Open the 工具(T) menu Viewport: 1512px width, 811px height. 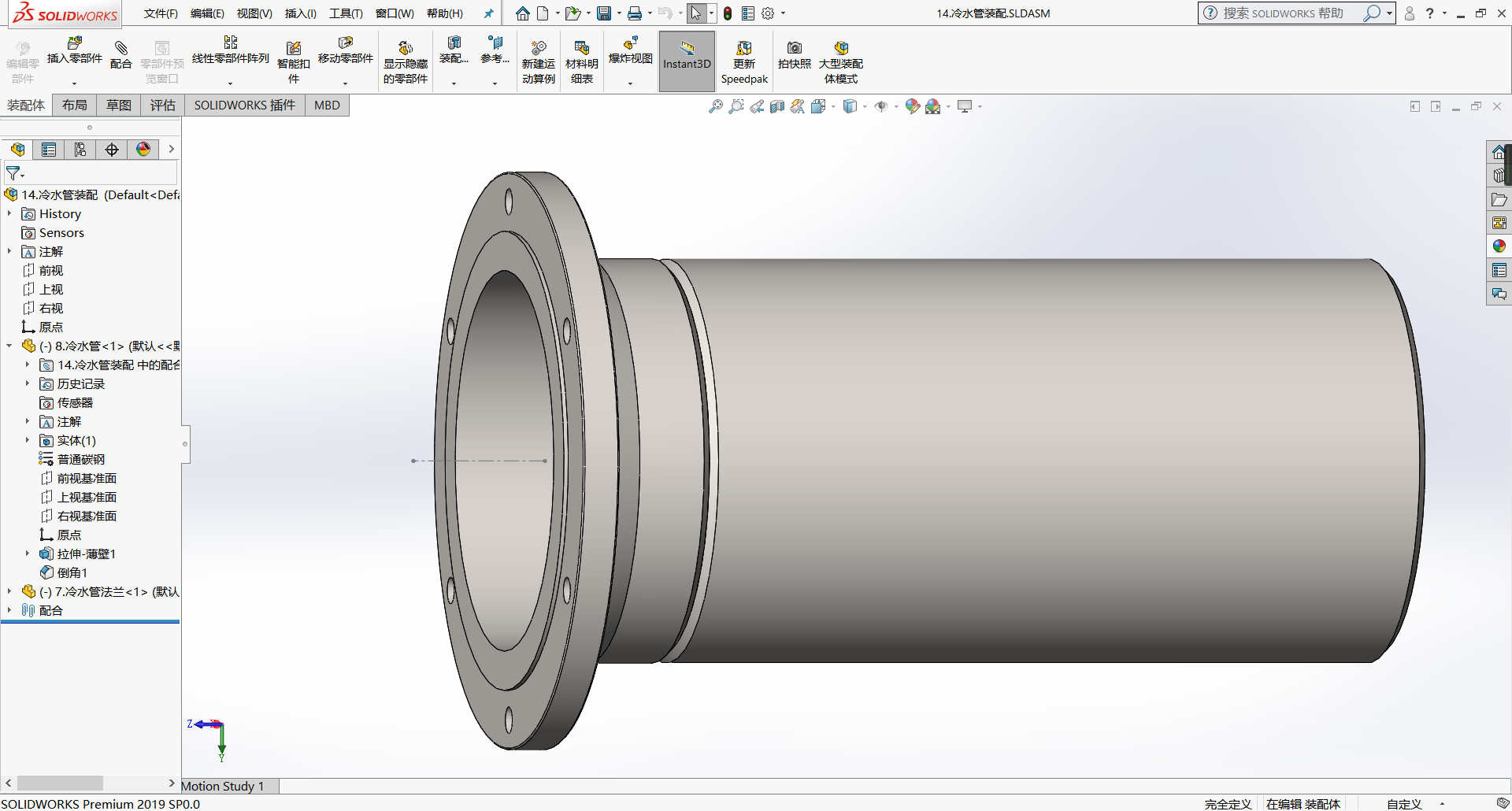346,13
